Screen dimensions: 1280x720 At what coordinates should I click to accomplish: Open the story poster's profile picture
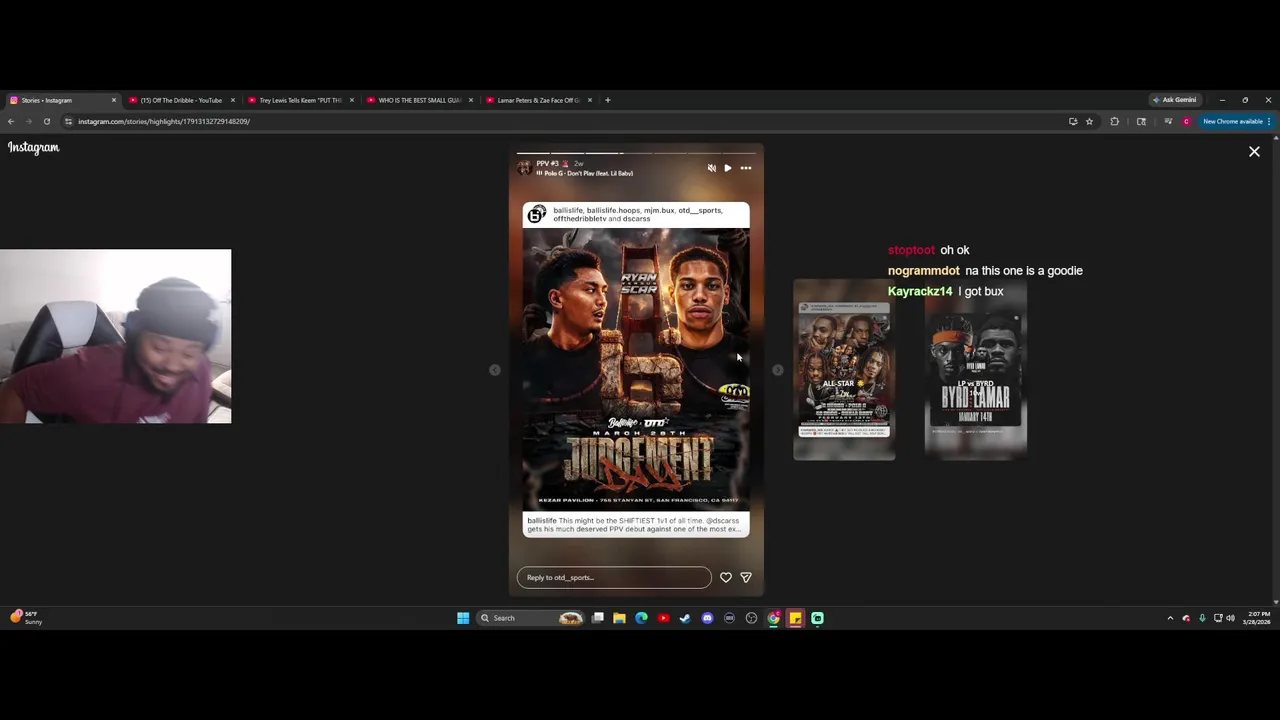(524, 168)
